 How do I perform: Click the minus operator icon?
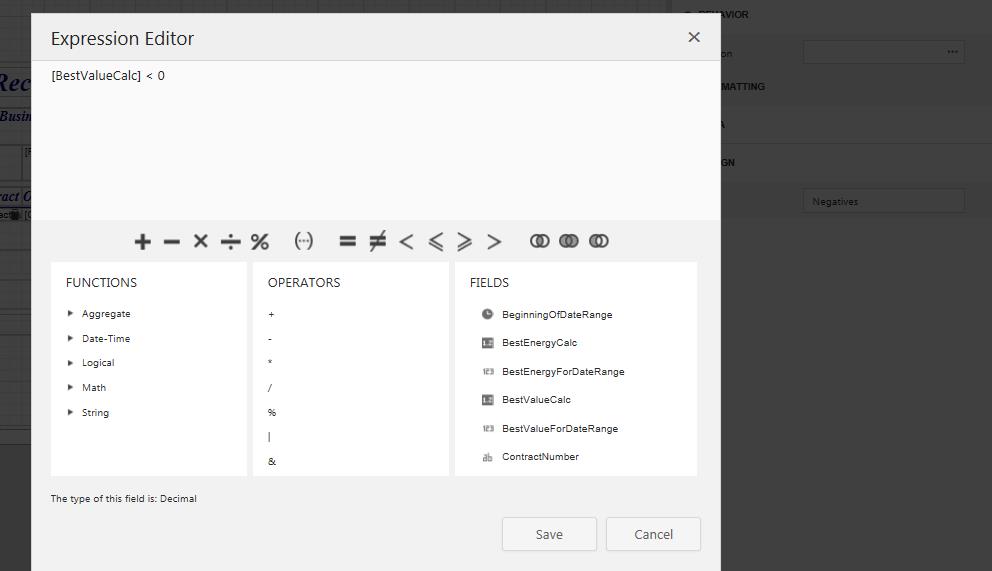[171, 241]
